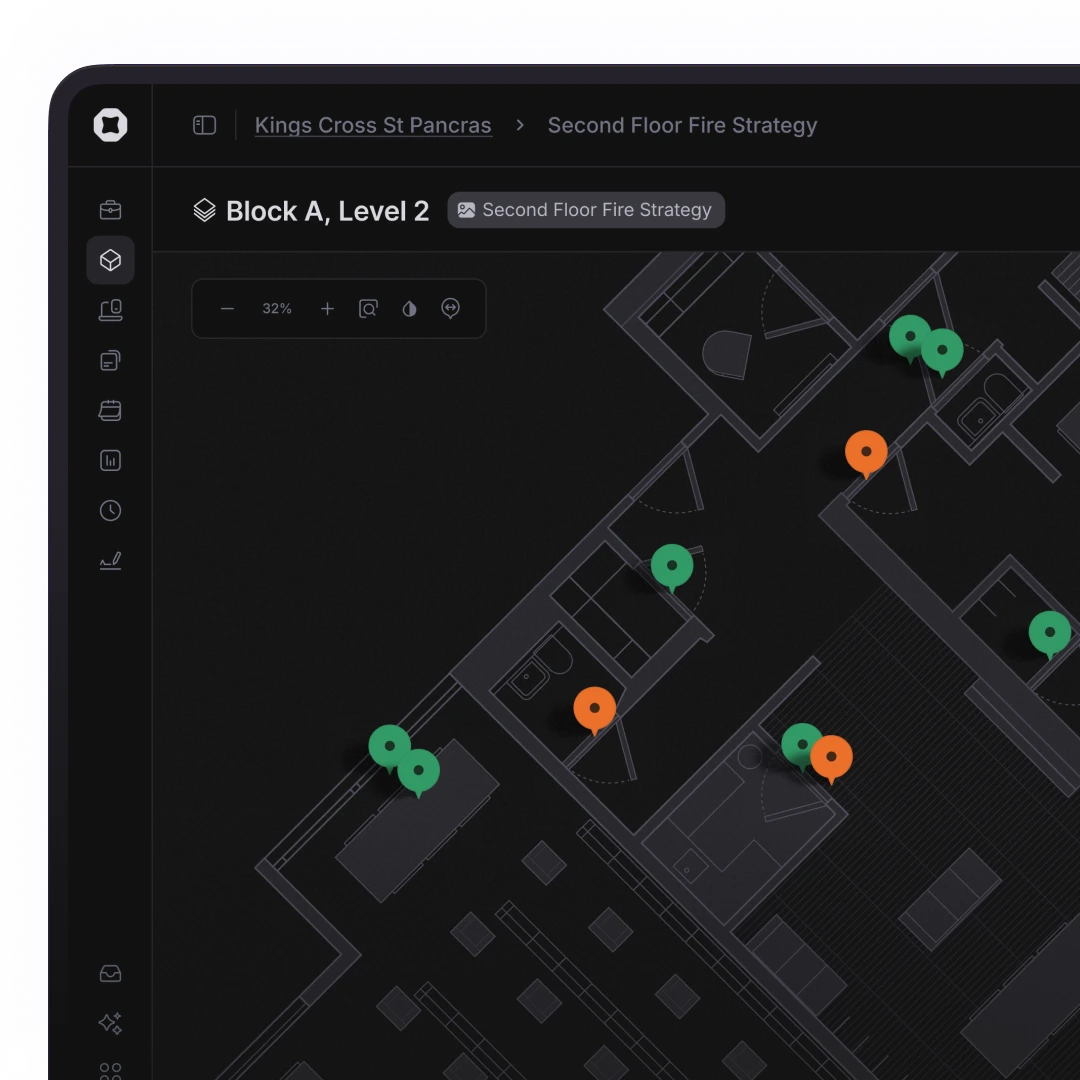The height and width of the screenshot is (1080, 1080).
Task: Select the Second Floor Fire Strategy breadcrumb
Action: pyautogui.click(x=682, y=125)
